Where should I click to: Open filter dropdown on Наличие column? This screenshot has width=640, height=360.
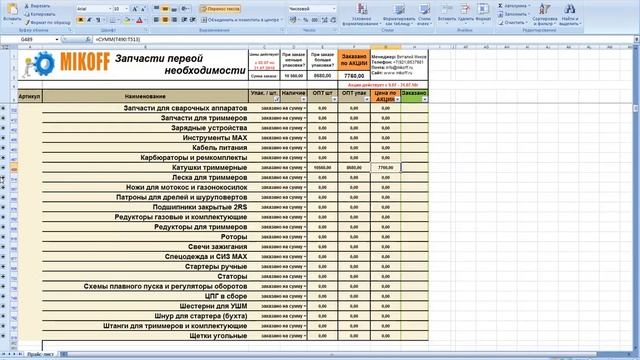(x=303, y=99)
